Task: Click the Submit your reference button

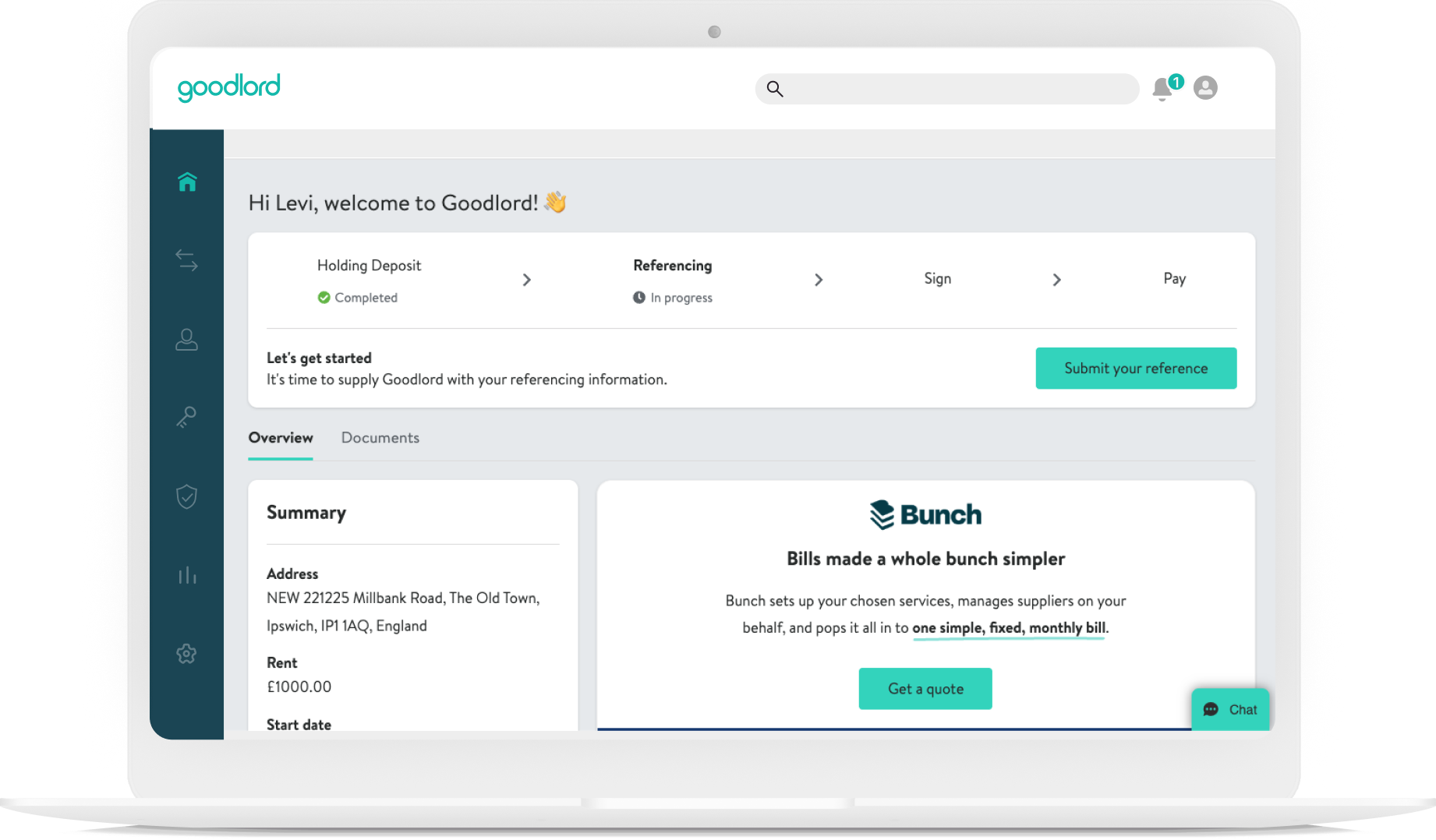Action: [x=1135, y=368]
